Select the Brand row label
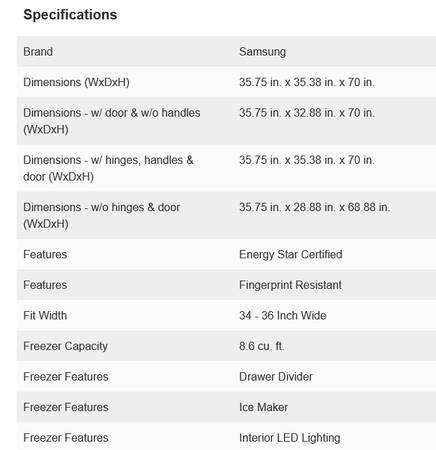The width and height of the screenshot is (436, 450). pyautogui.click(x=38, y=52)
